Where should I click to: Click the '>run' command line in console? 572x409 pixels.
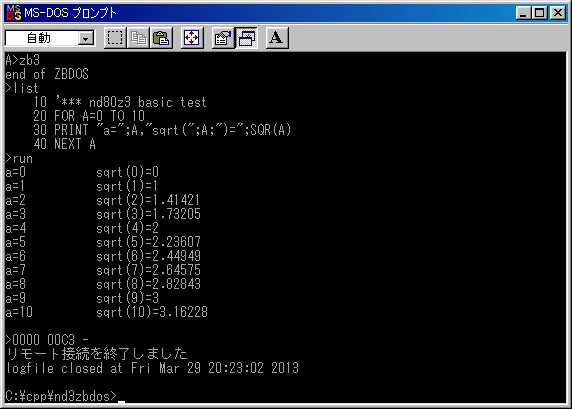[x=19, y=158]
